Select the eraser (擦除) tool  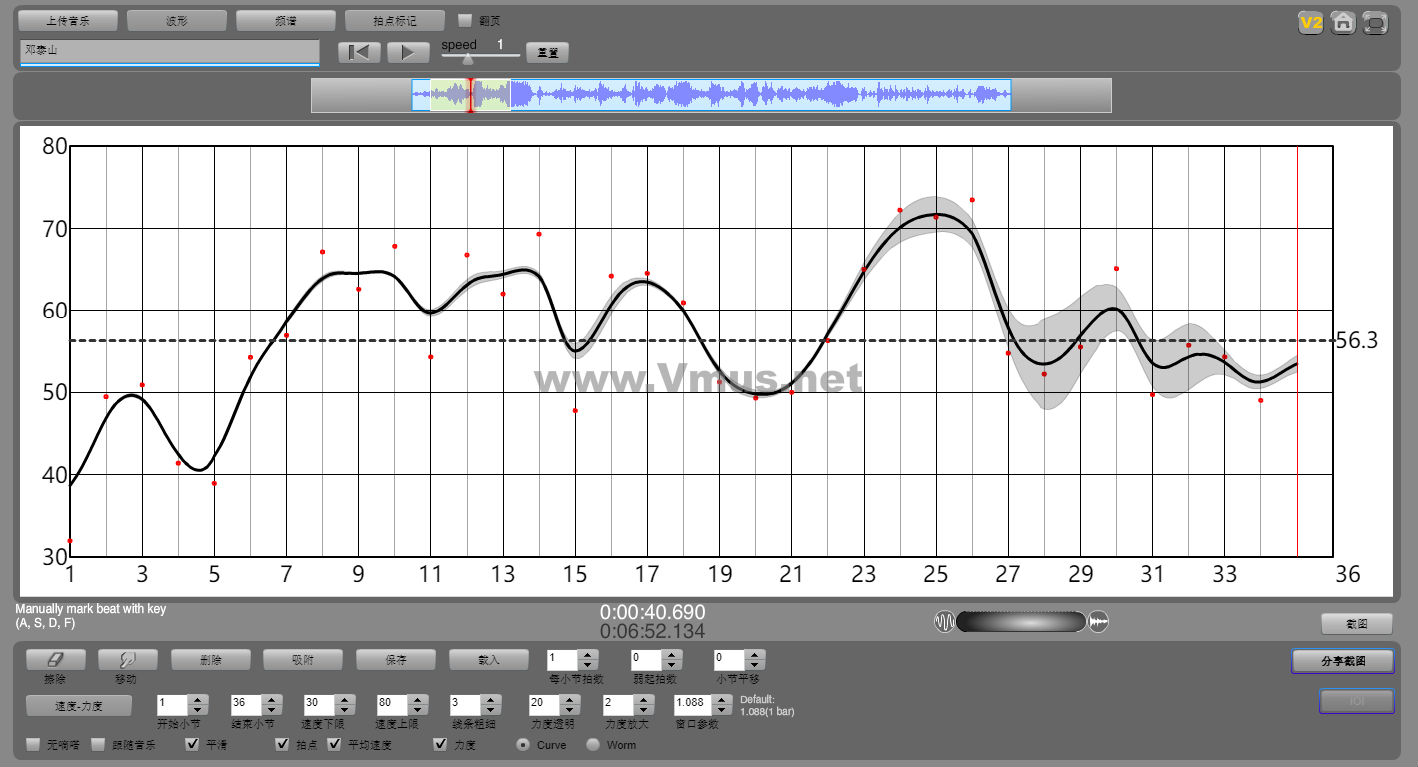[54, 660]
